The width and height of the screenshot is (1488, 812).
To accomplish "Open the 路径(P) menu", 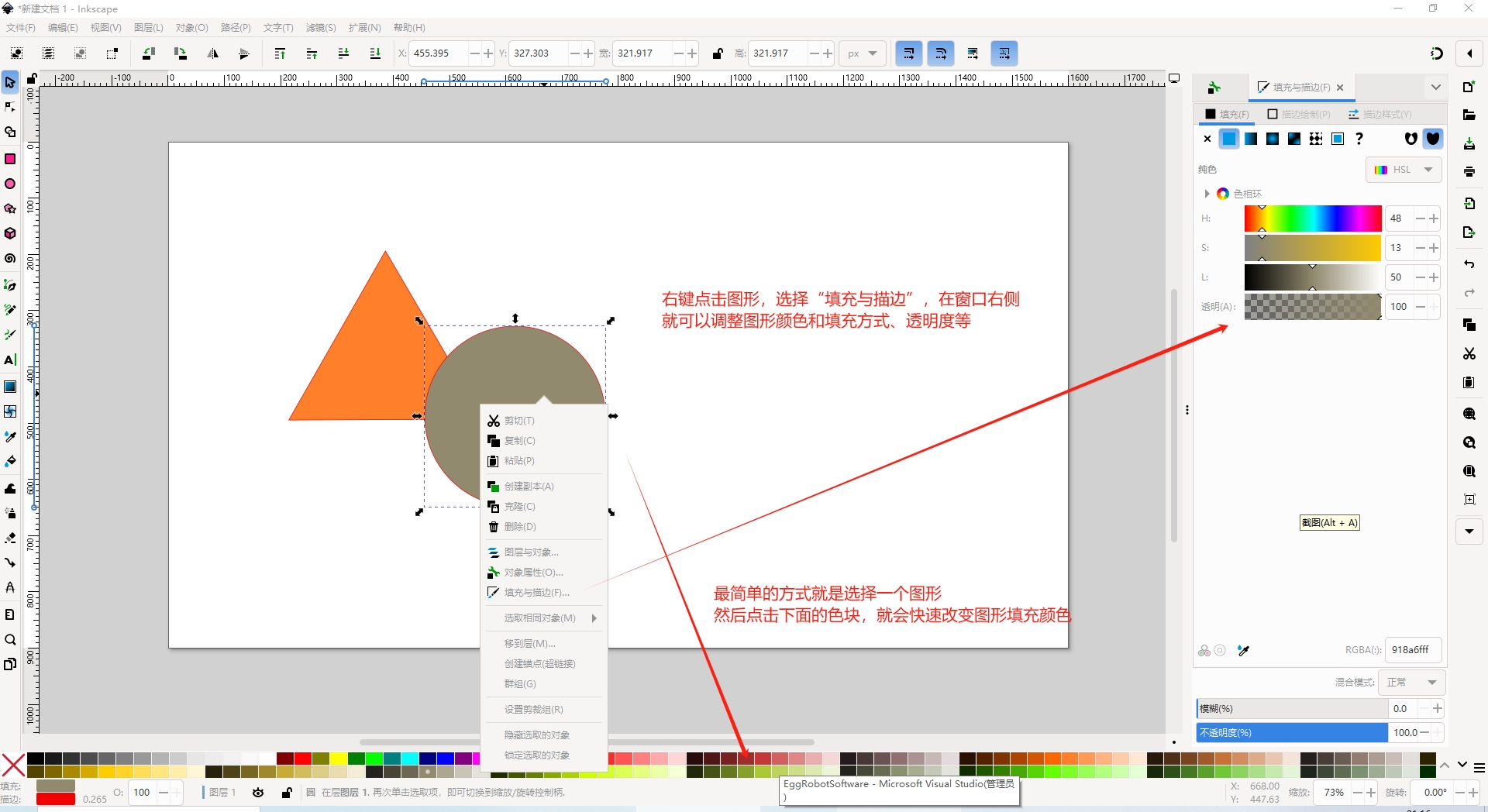I will 236,27.
